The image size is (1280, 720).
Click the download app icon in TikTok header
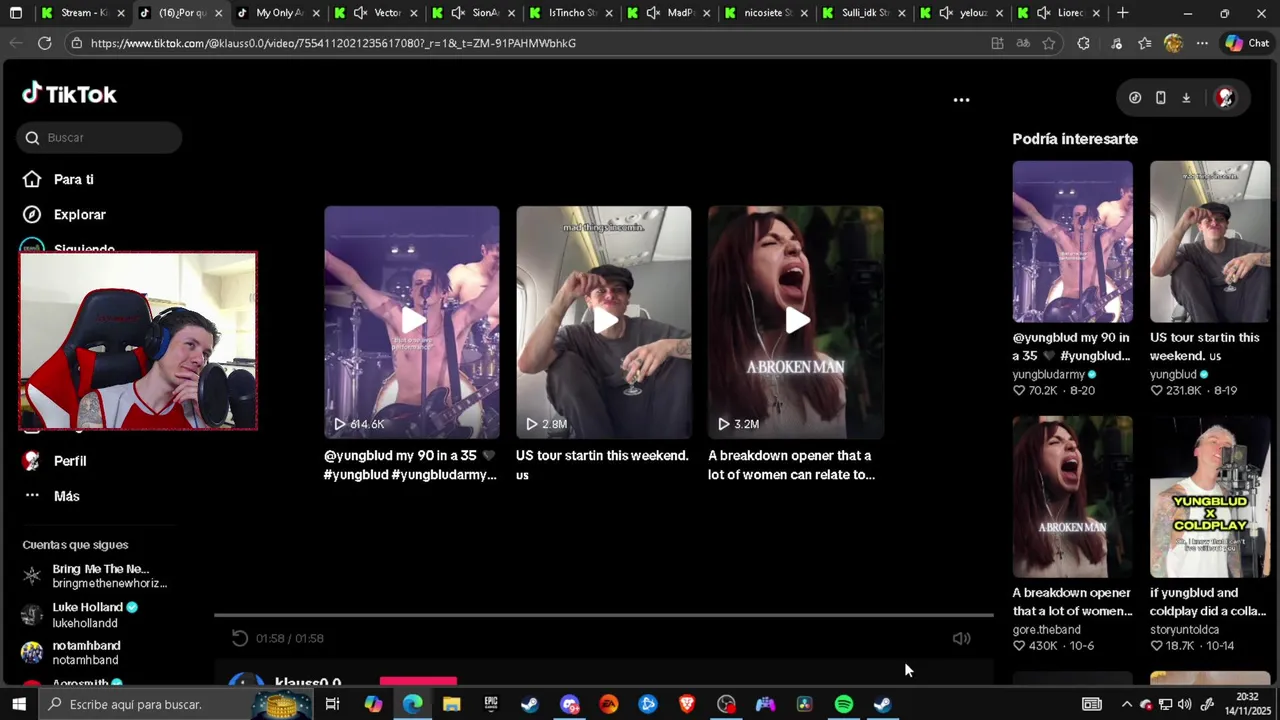click(x=1186, y=98)
